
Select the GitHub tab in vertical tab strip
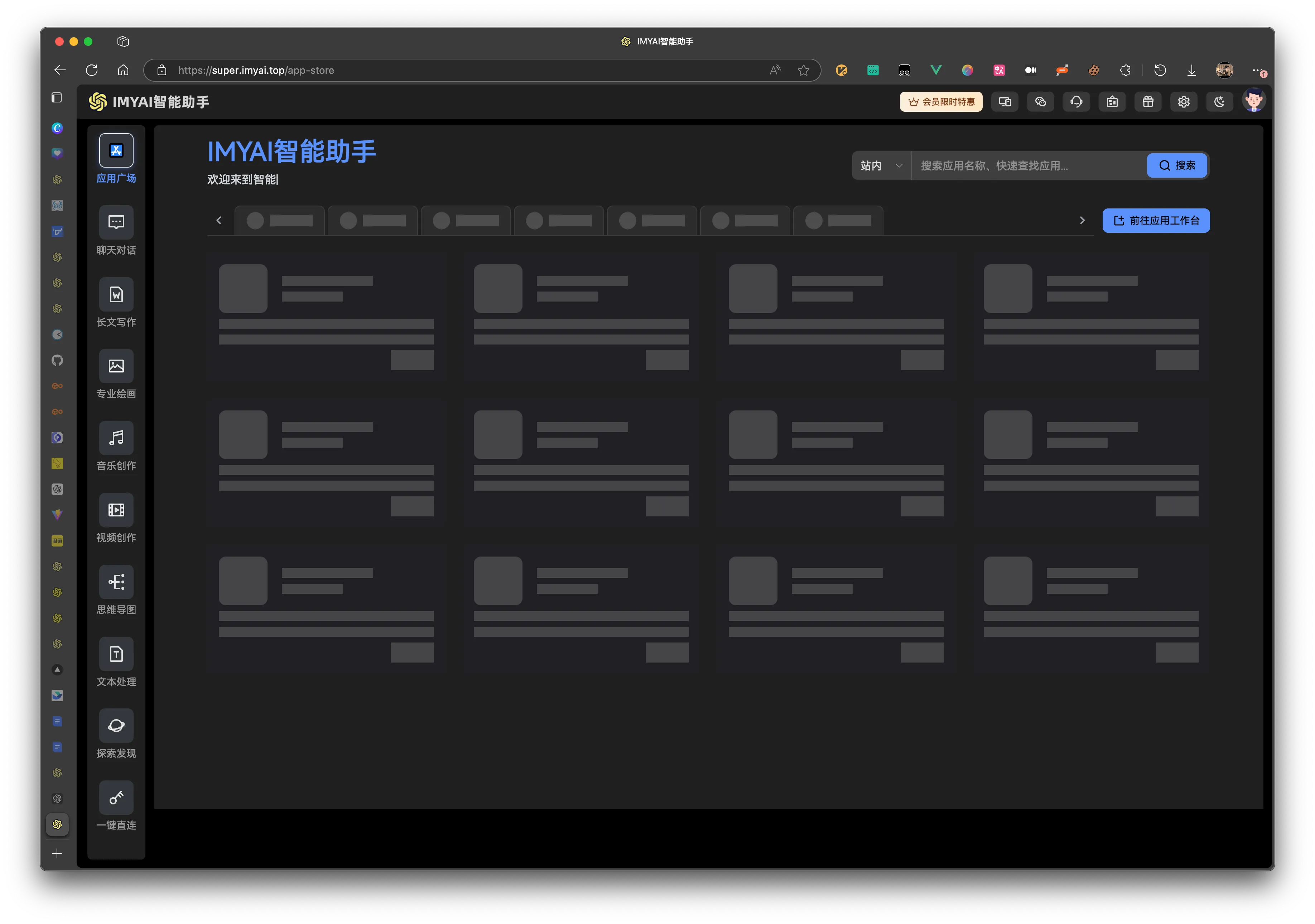point(57,360)
